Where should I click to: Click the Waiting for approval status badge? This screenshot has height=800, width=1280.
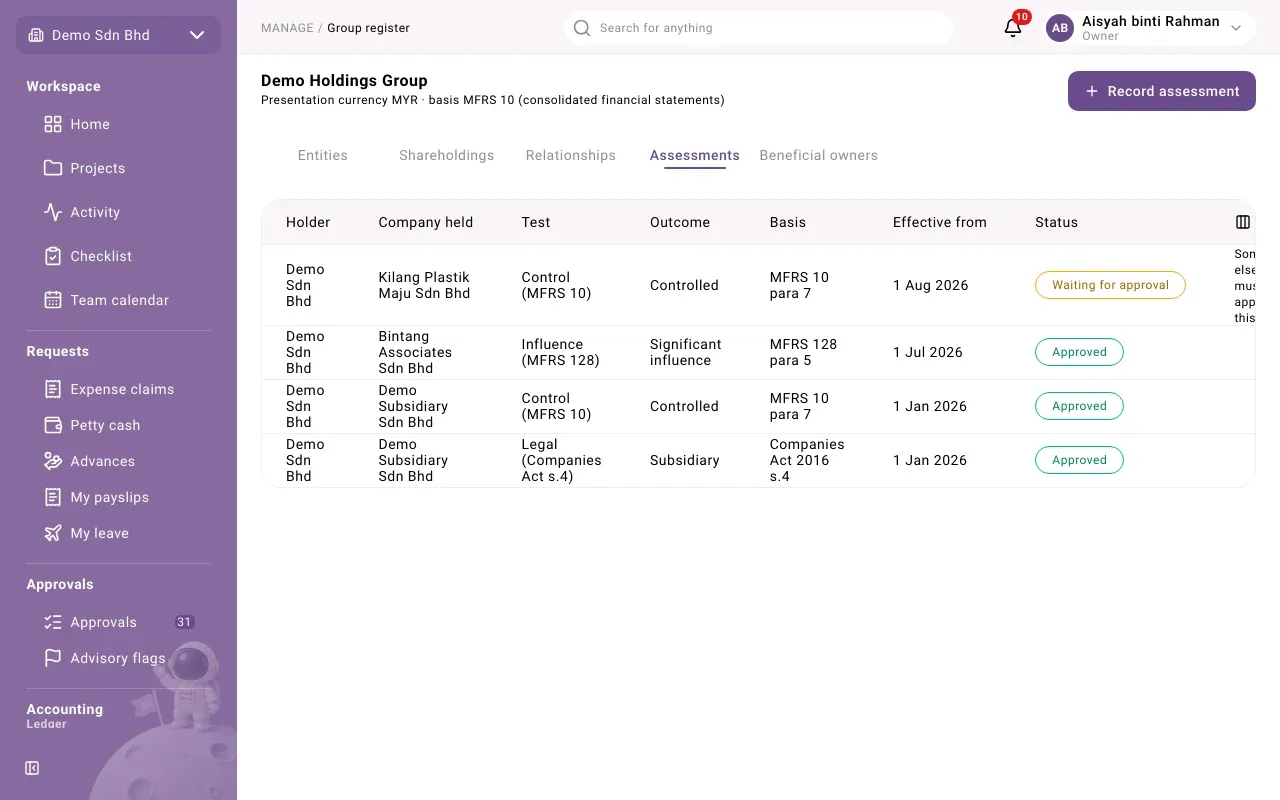1110,285
